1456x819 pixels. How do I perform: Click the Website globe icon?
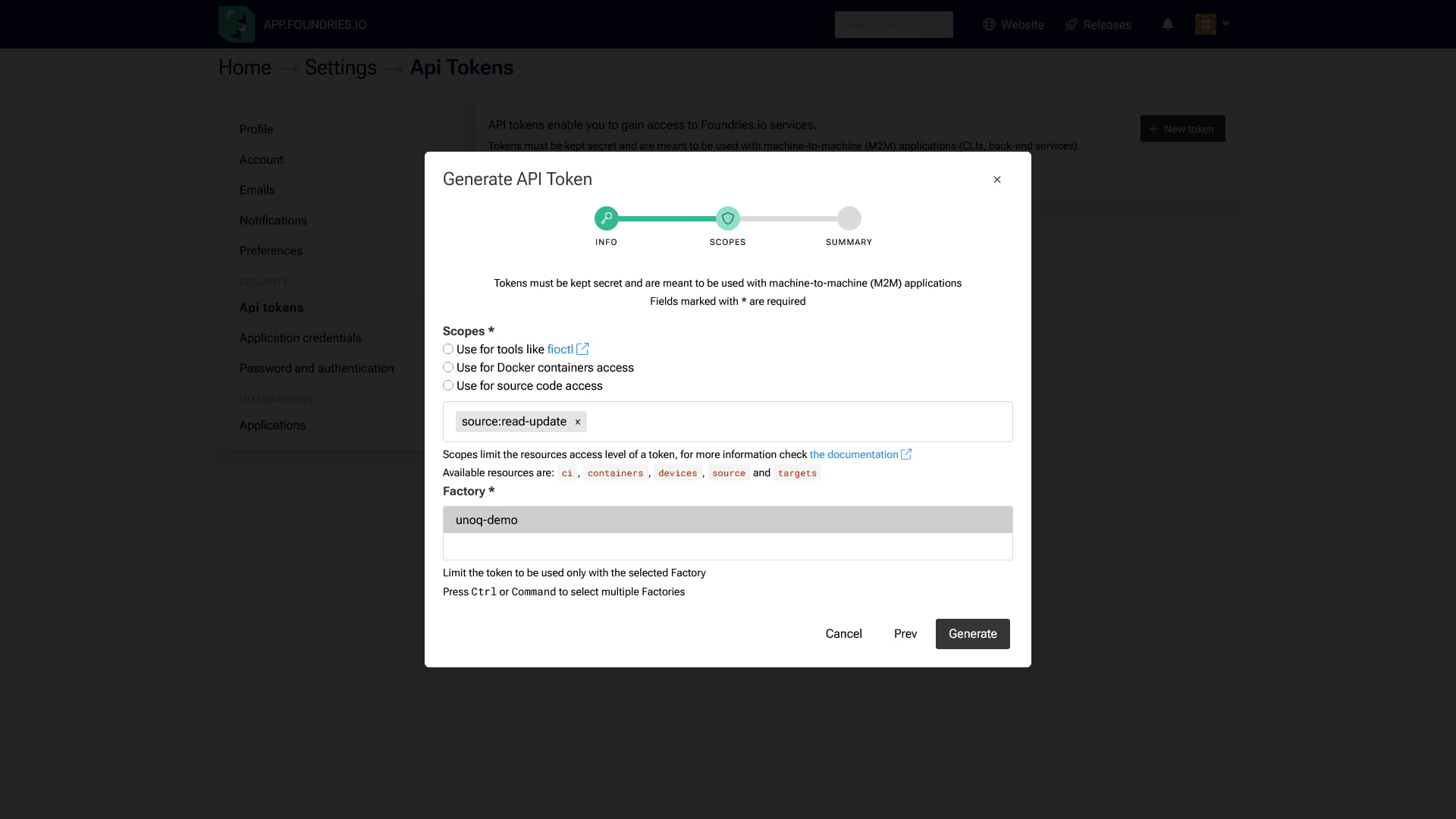989,24
